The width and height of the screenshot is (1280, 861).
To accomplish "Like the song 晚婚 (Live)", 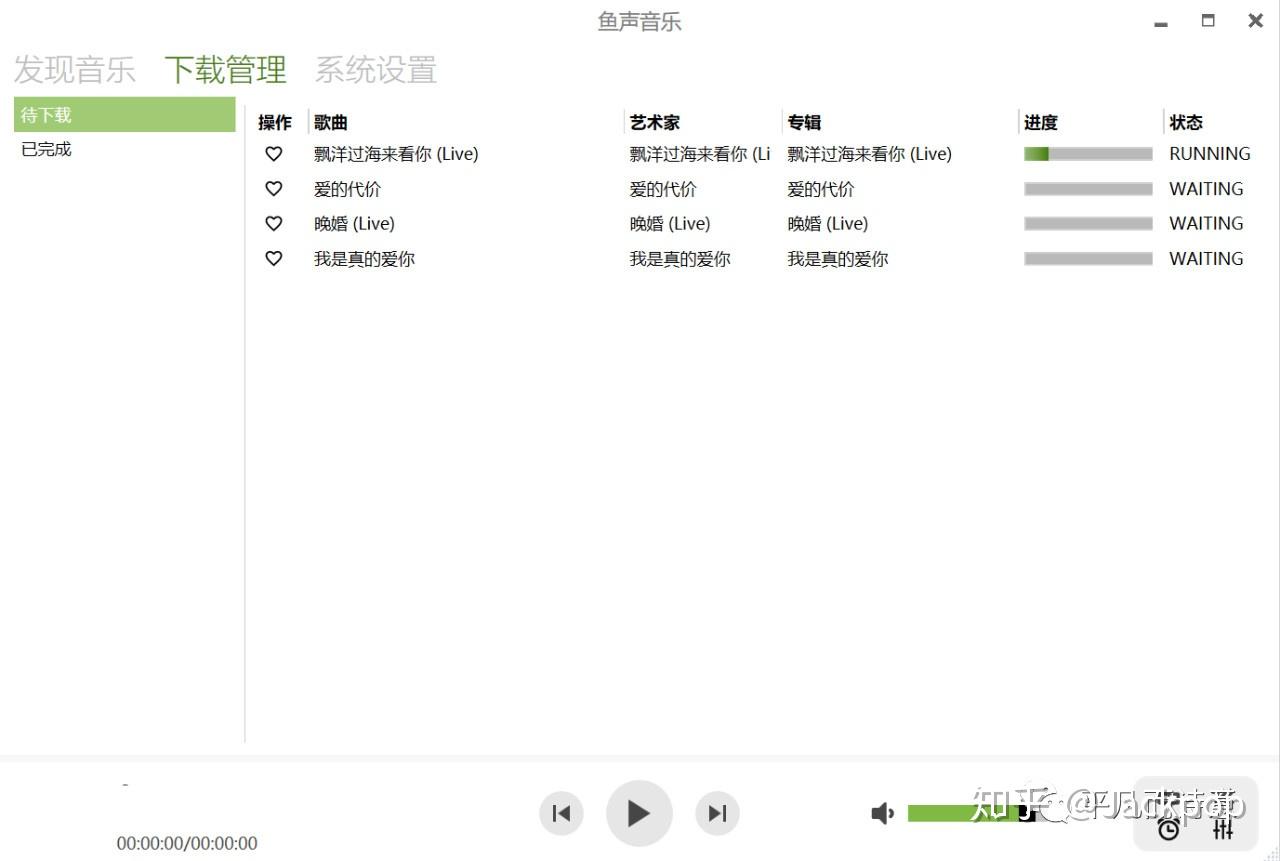I will 273,224.
